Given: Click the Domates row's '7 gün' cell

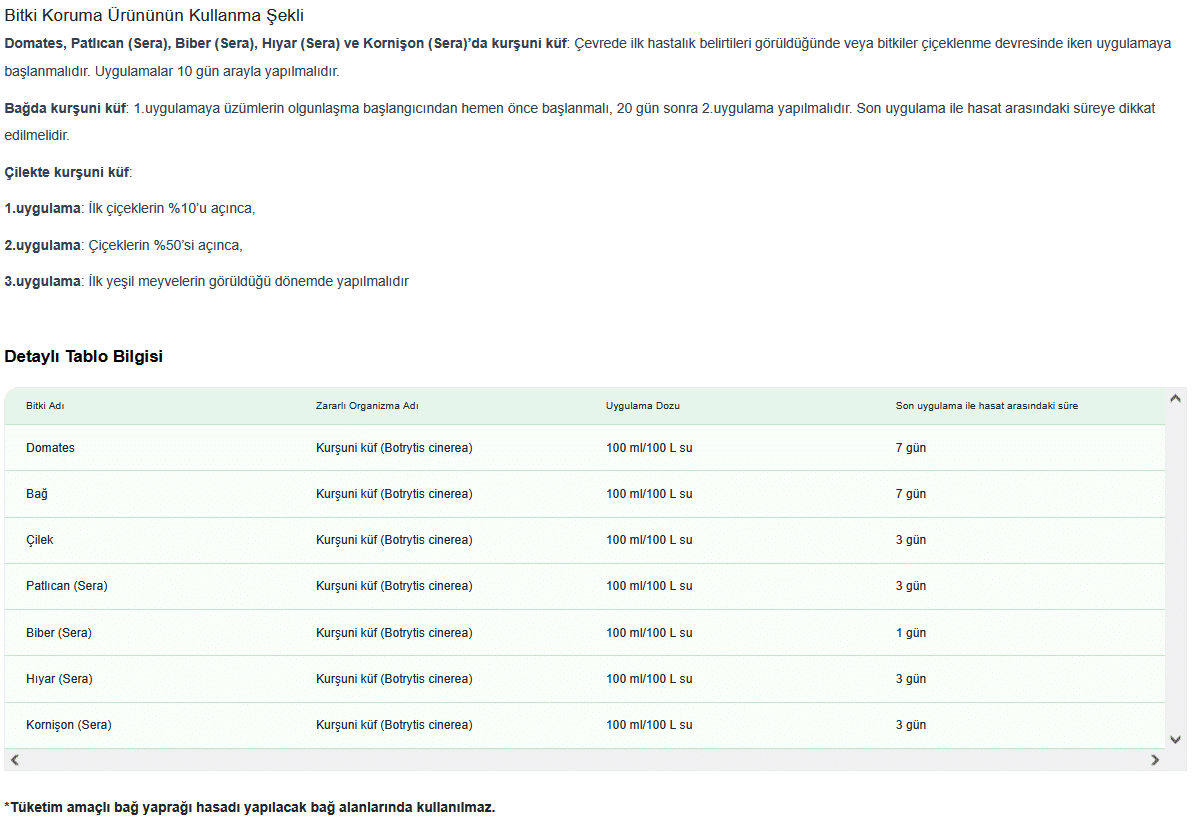Looking at the screenshot, I should pyautogui.click(x=910, y=448).
